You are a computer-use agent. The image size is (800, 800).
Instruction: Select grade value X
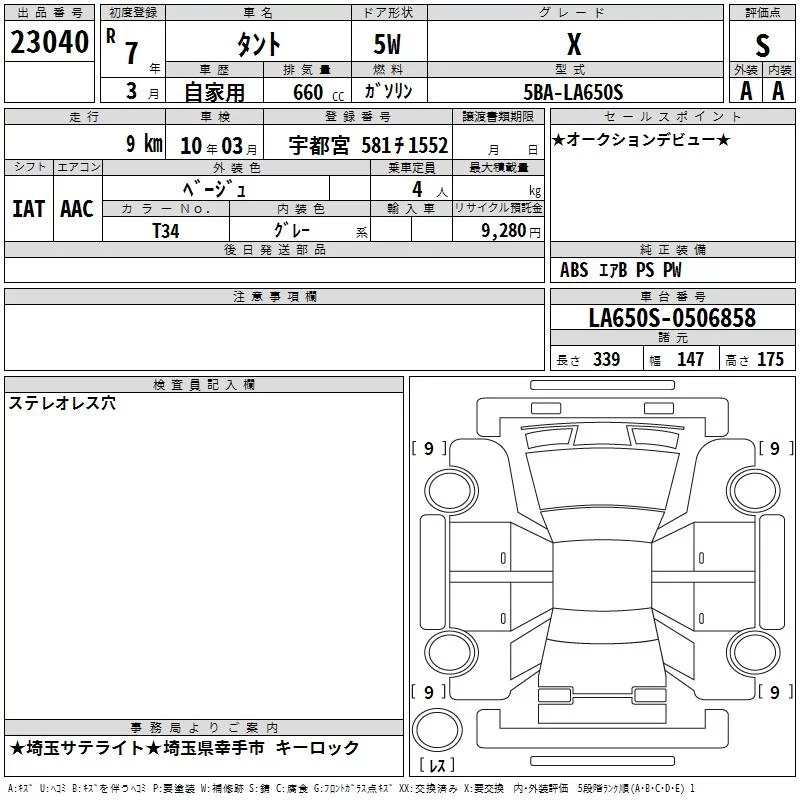[574, 44]
